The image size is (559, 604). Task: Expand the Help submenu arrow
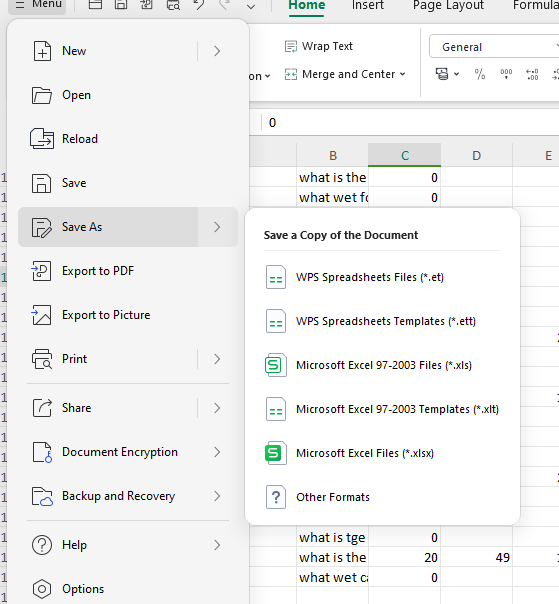[217, 545]
